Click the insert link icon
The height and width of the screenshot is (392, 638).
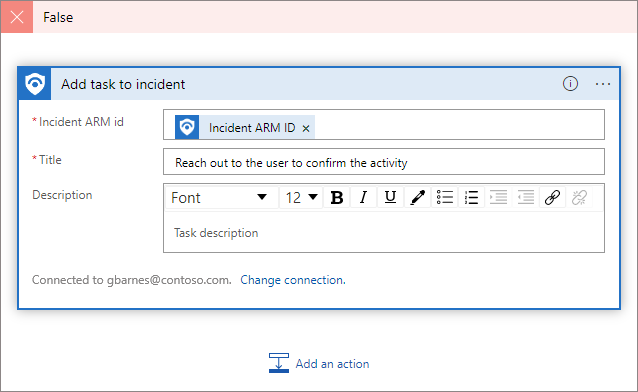click(x=553, y=197)
